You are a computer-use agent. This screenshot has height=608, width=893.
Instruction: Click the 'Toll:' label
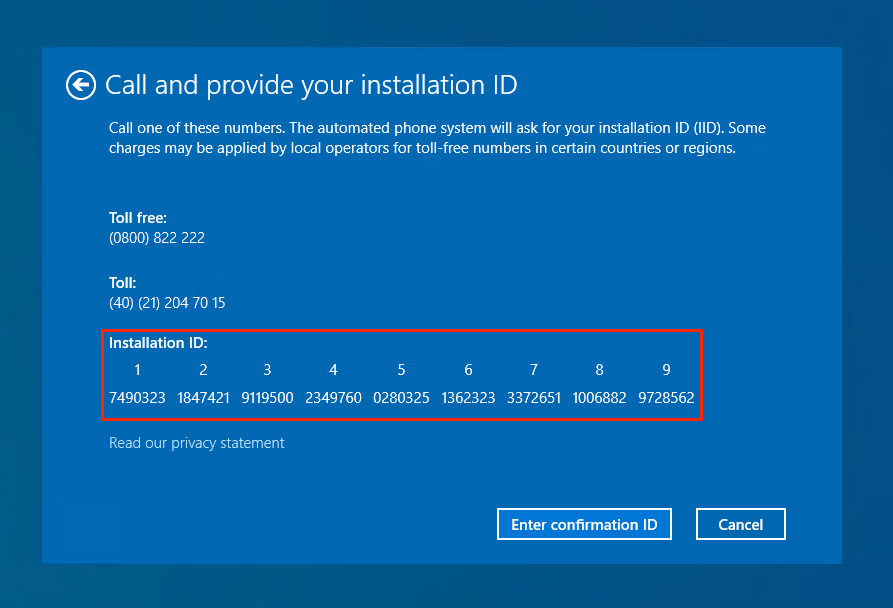(122, 283)
